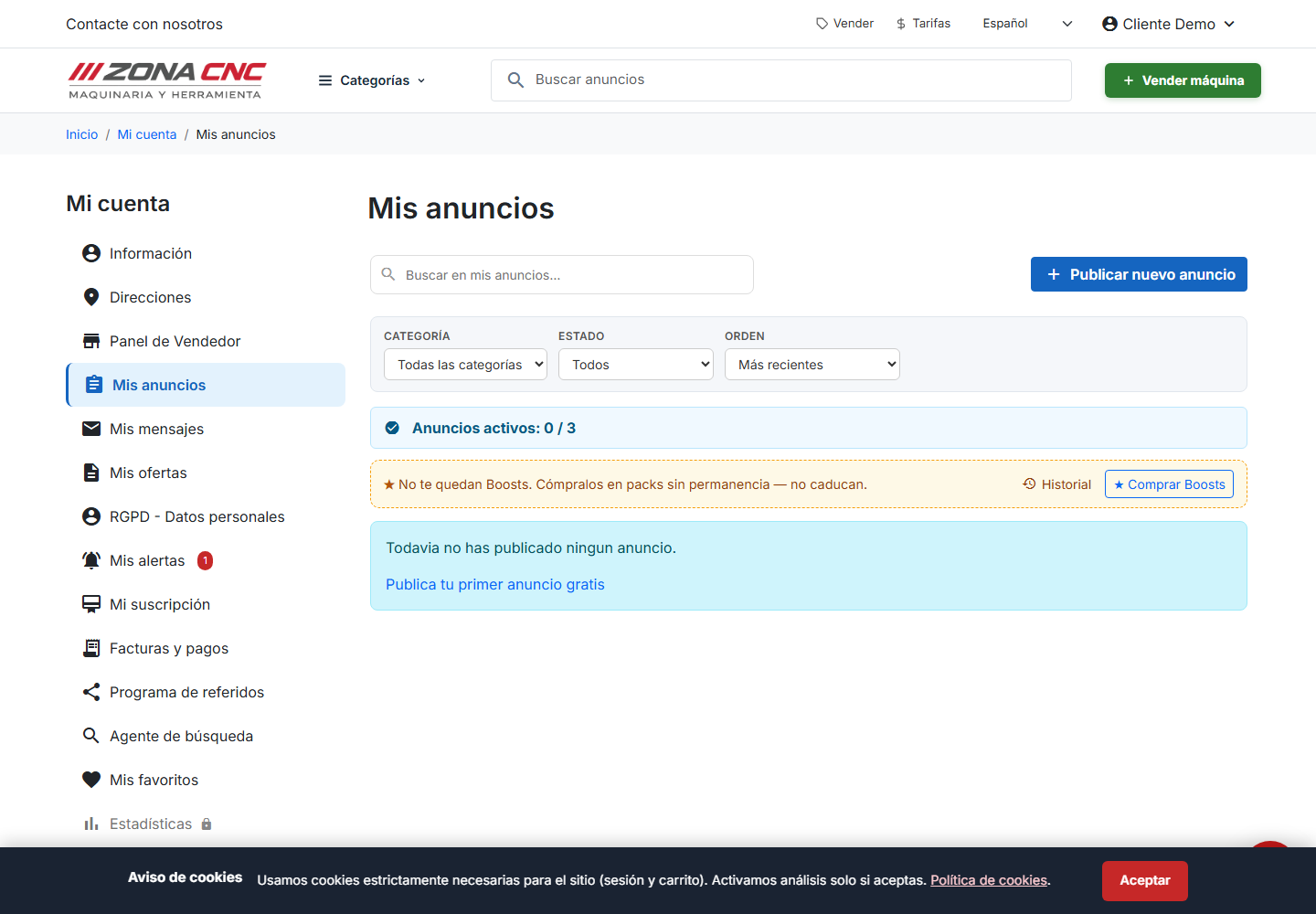Viewport: 1316px width, 914px height.
Task: Click the Mi cuenta breadcrumb link
Action: [147, 134]
